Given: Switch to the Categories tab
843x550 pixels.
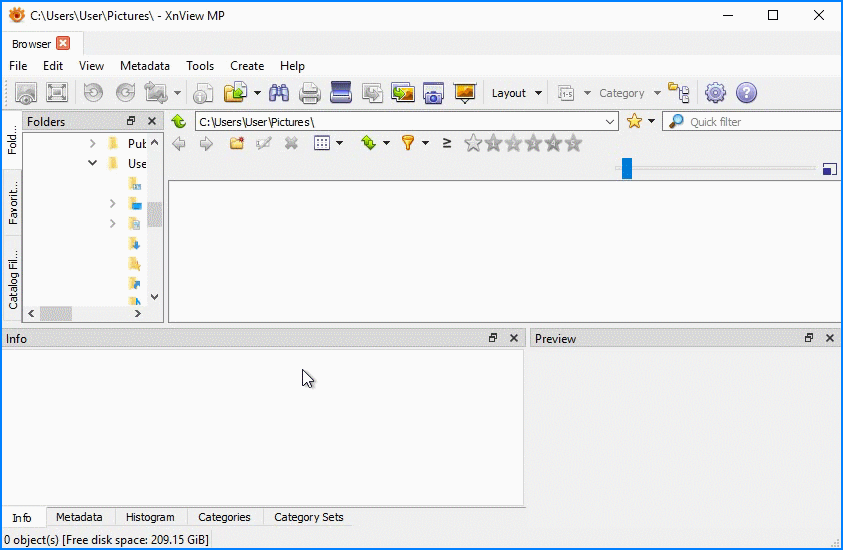Looking at the screenshot, I should tap(224, 517).
